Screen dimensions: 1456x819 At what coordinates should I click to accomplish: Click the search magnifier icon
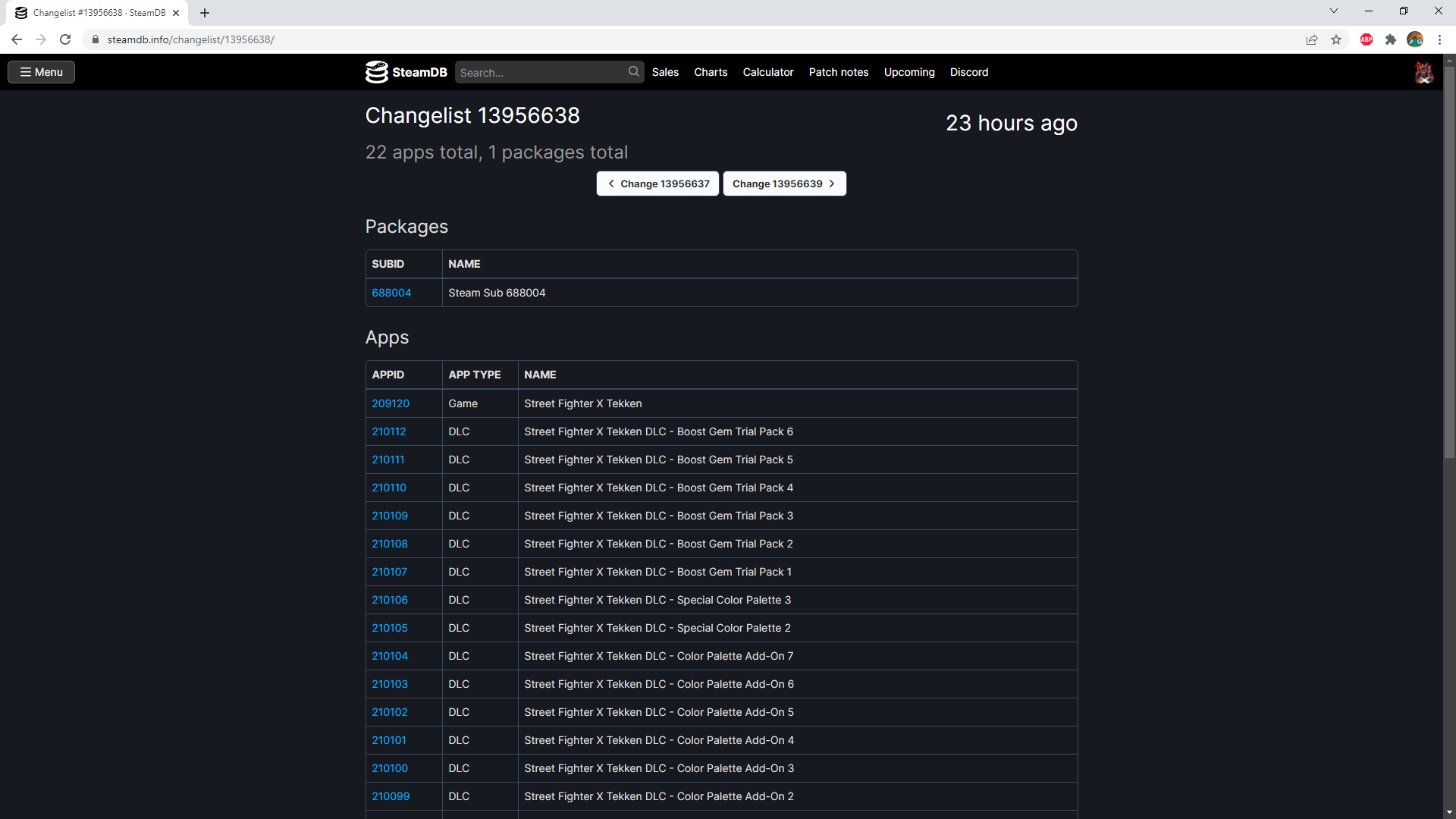pos(634,71)
